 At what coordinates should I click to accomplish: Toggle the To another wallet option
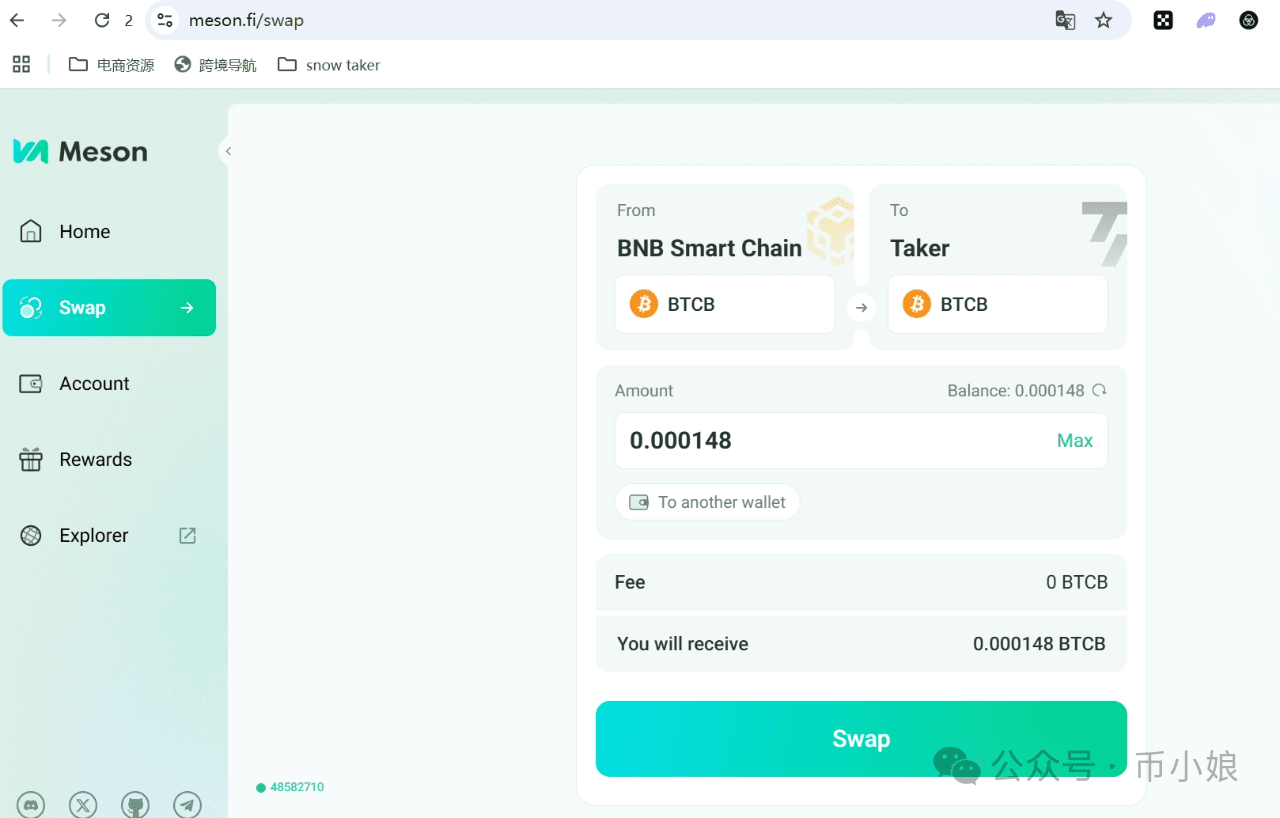click(x=707, y=502)
